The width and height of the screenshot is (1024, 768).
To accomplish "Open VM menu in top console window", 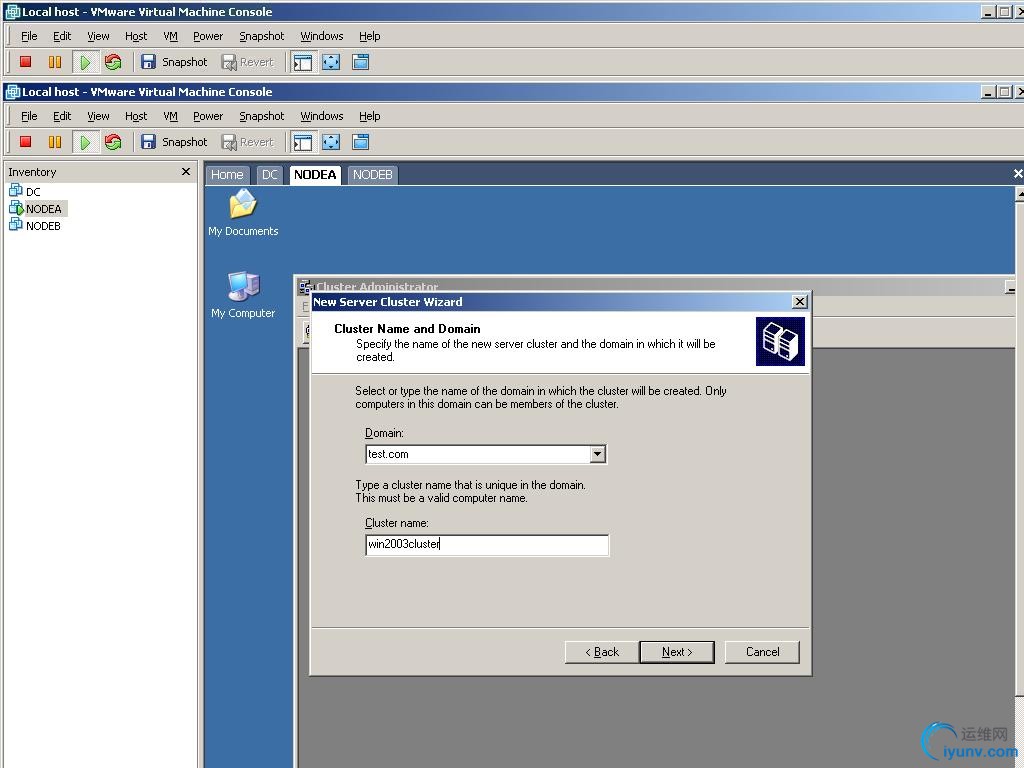I will pyautogui.click(x=170, y=36).
